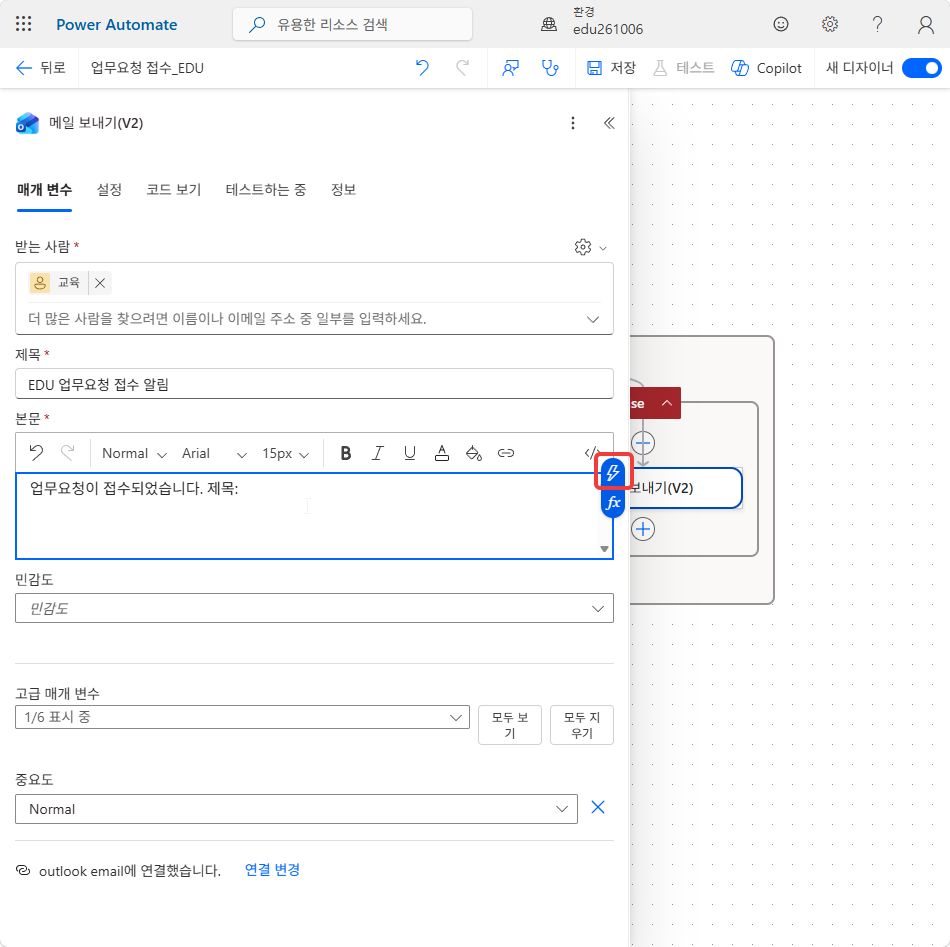Open the feedback smiley icon
Screen dimensions: 950x947
click(781, 24)
